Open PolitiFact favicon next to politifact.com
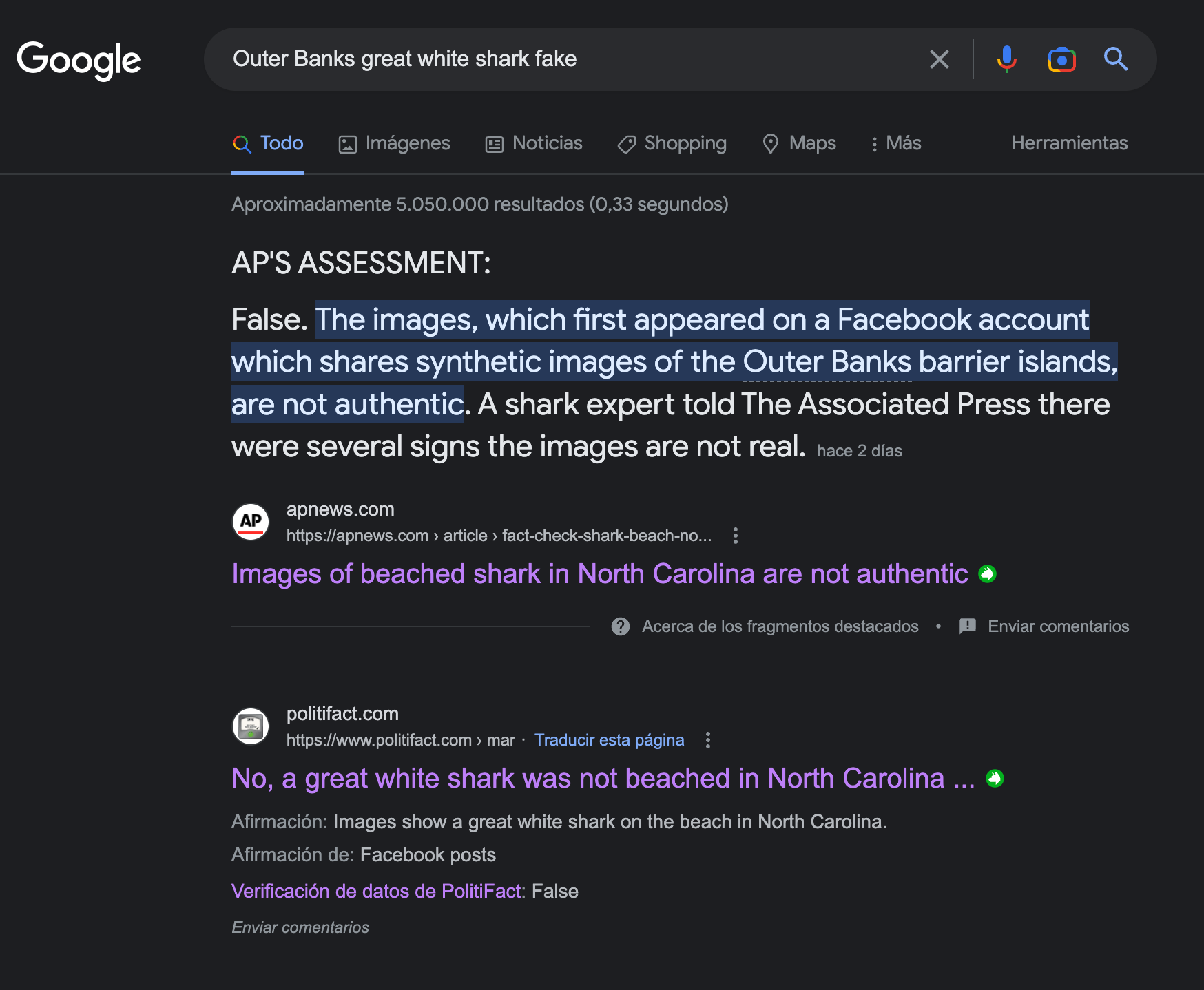The width and height of the screenshot is (1204, 990). (x=251, y=726)
